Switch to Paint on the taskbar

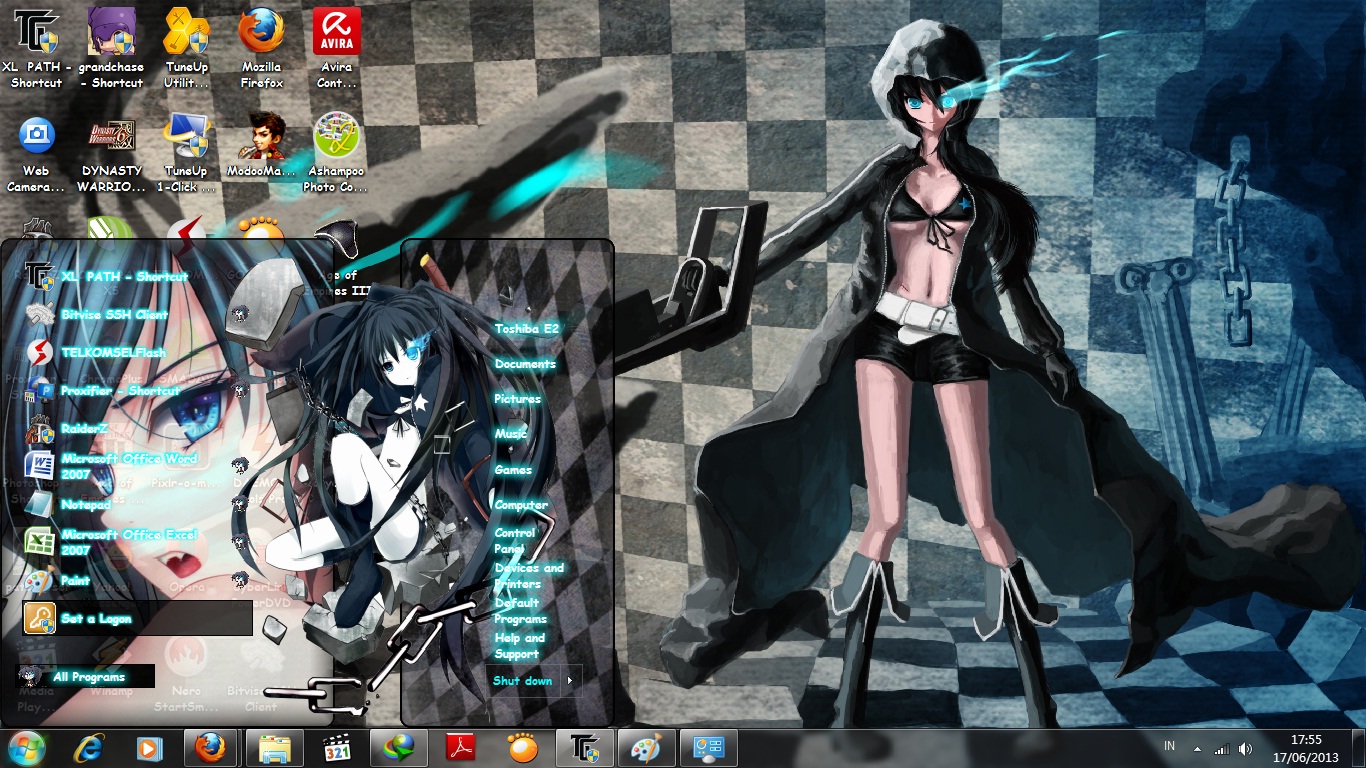point(646,747)
